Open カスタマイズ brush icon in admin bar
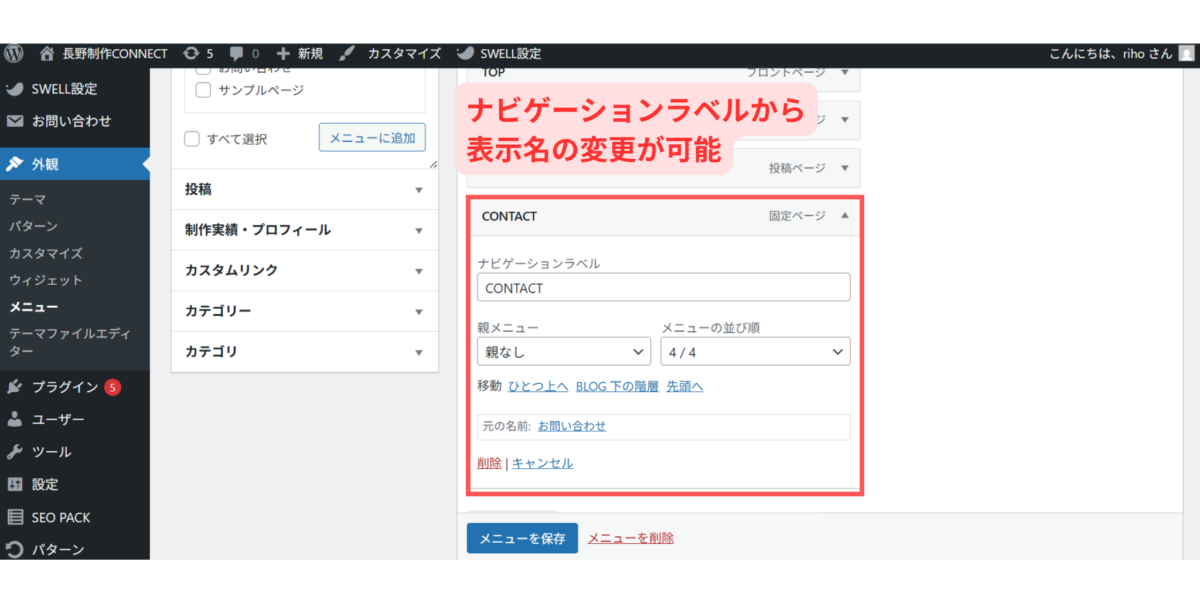Screen dimensions: 1200x603 click(346, 54)
